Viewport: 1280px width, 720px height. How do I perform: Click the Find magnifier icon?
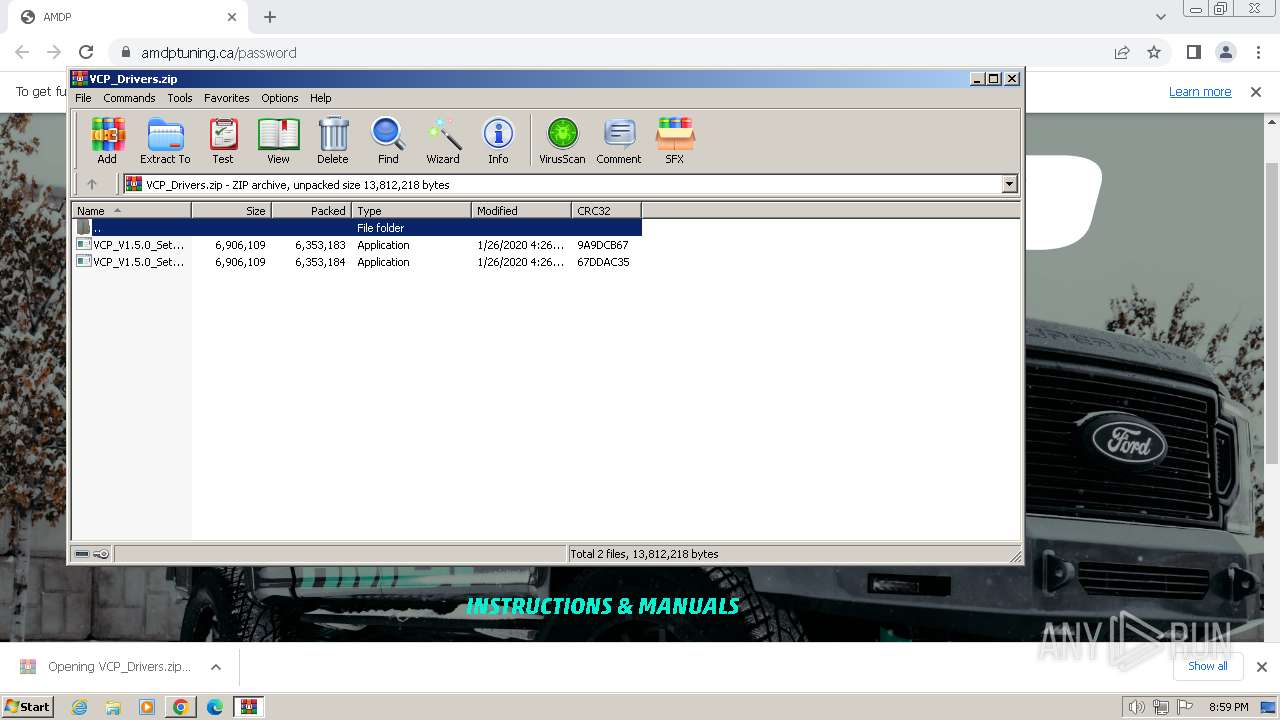(x=388, y=140)
